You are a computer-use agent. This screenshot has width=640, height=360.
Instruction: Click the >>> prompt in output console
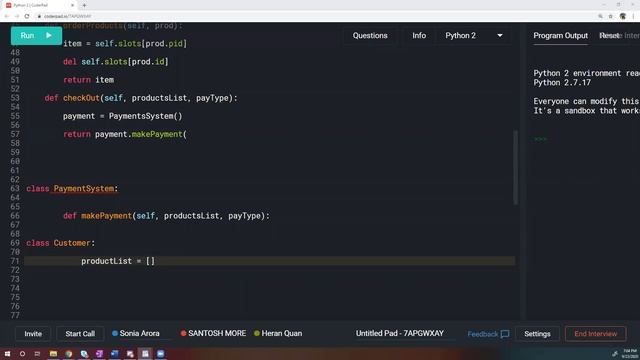(540, 139)
